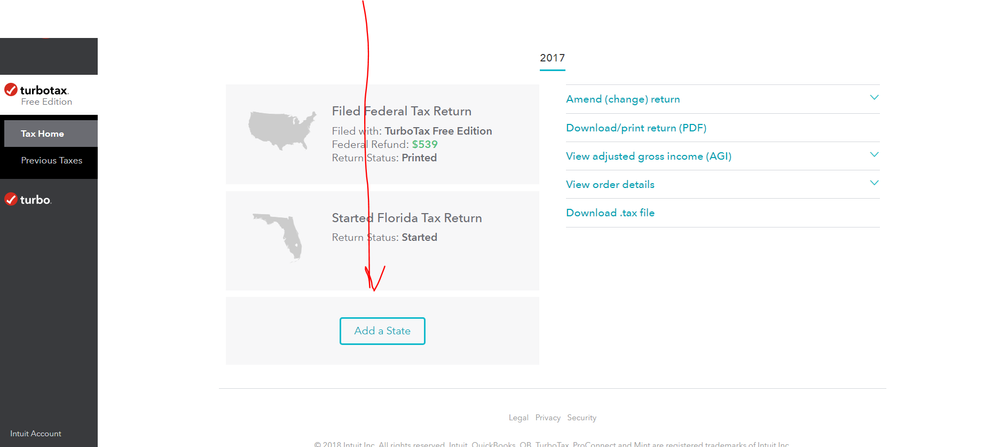
Task: Click the TurboTax Free Edition logo
Action: click(37, 94)
